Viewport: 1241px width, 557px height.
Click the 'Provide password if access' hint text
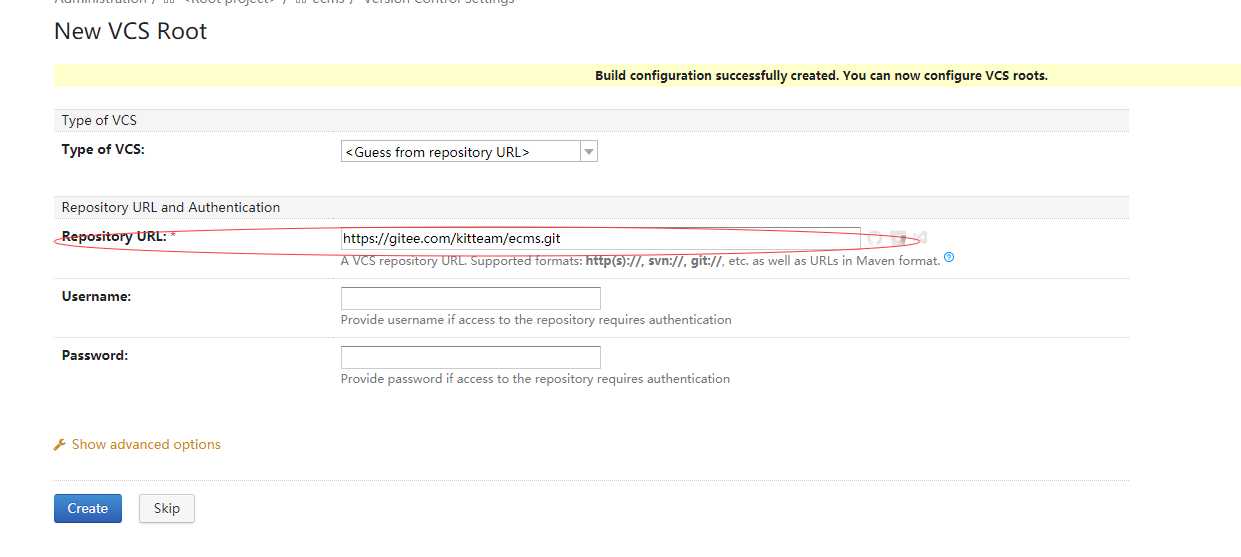(535, 379)
